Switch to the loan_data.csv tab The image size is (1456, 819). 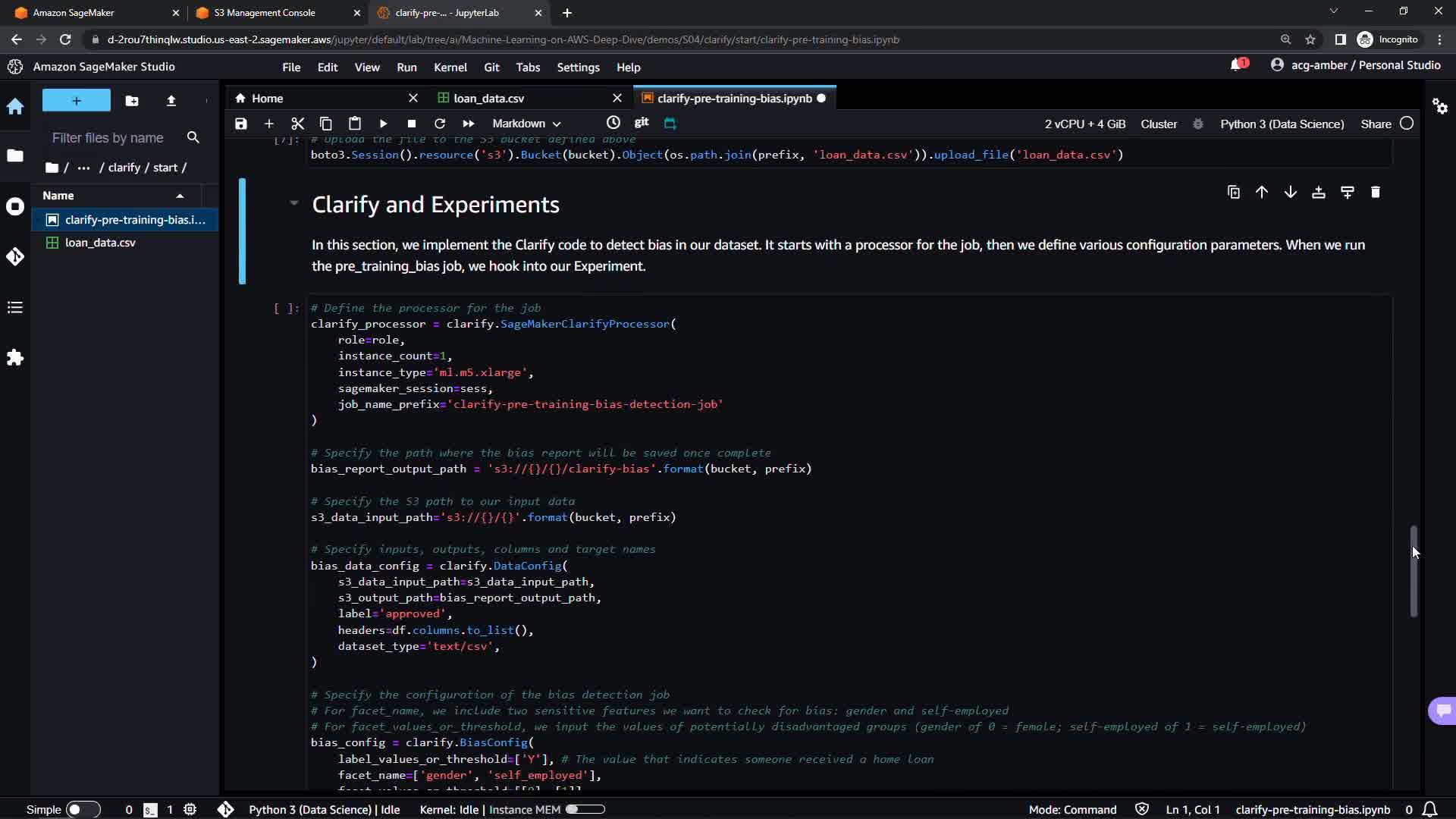(488, 99)
